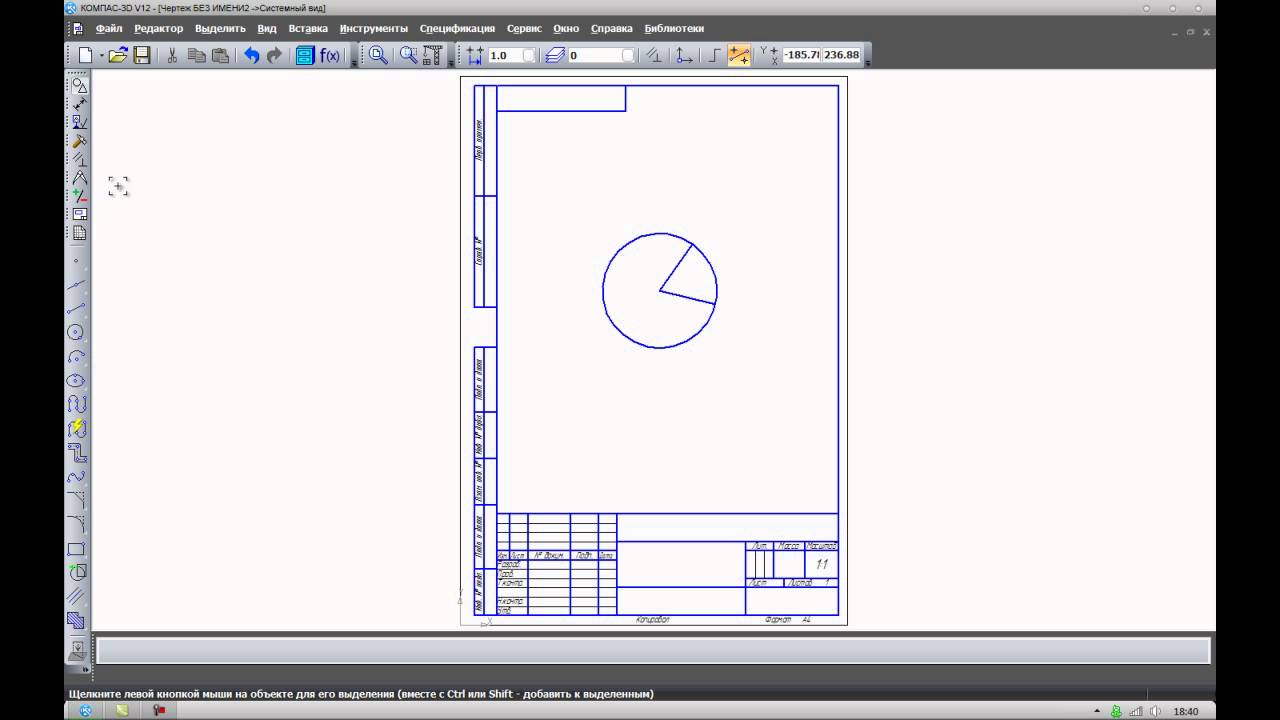The width and height of the screenshot is (1280, 720).
Task: Open the Сервис menu
Action: 524,28
